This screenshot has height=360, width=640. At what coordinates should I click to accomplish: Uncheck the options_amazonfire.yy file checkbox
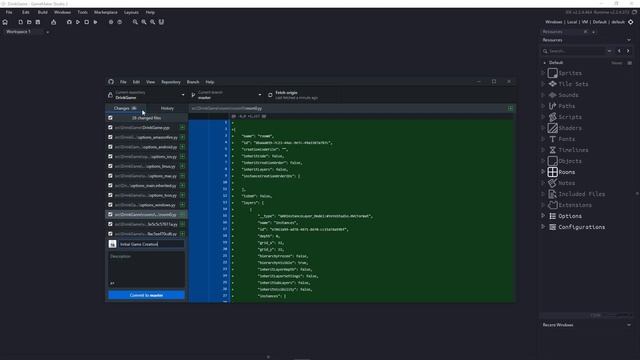pos(110,137)
